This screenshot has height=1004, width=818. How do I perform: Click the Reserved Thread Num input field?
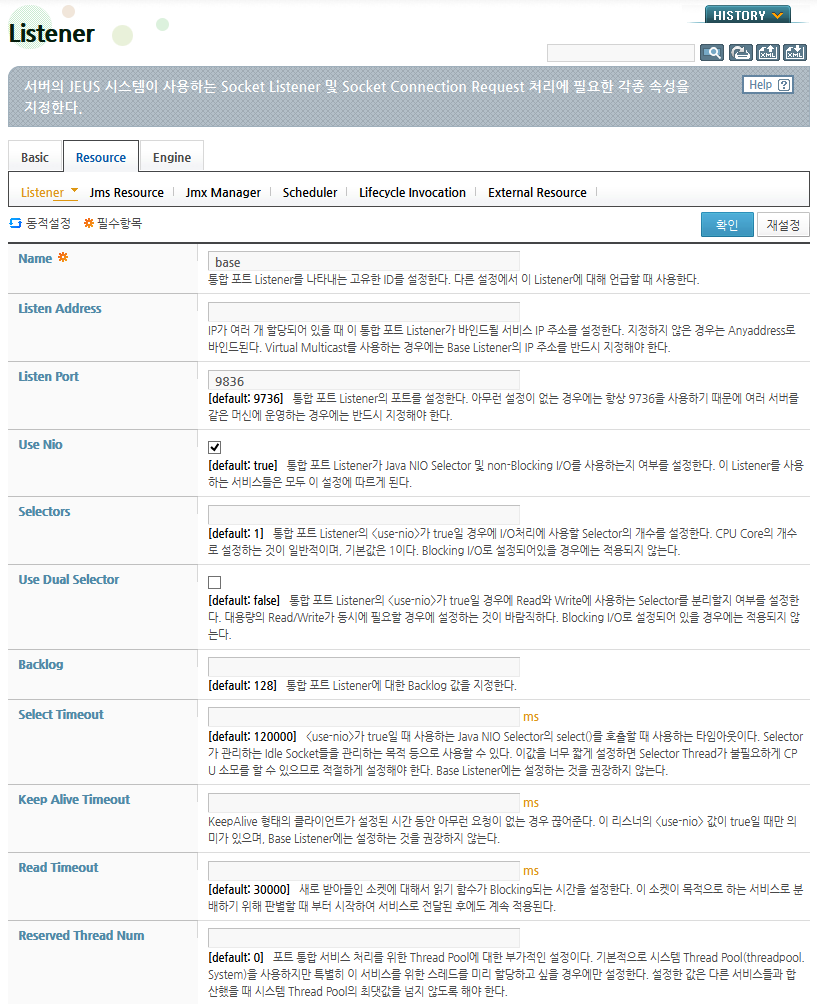(364, 939)
